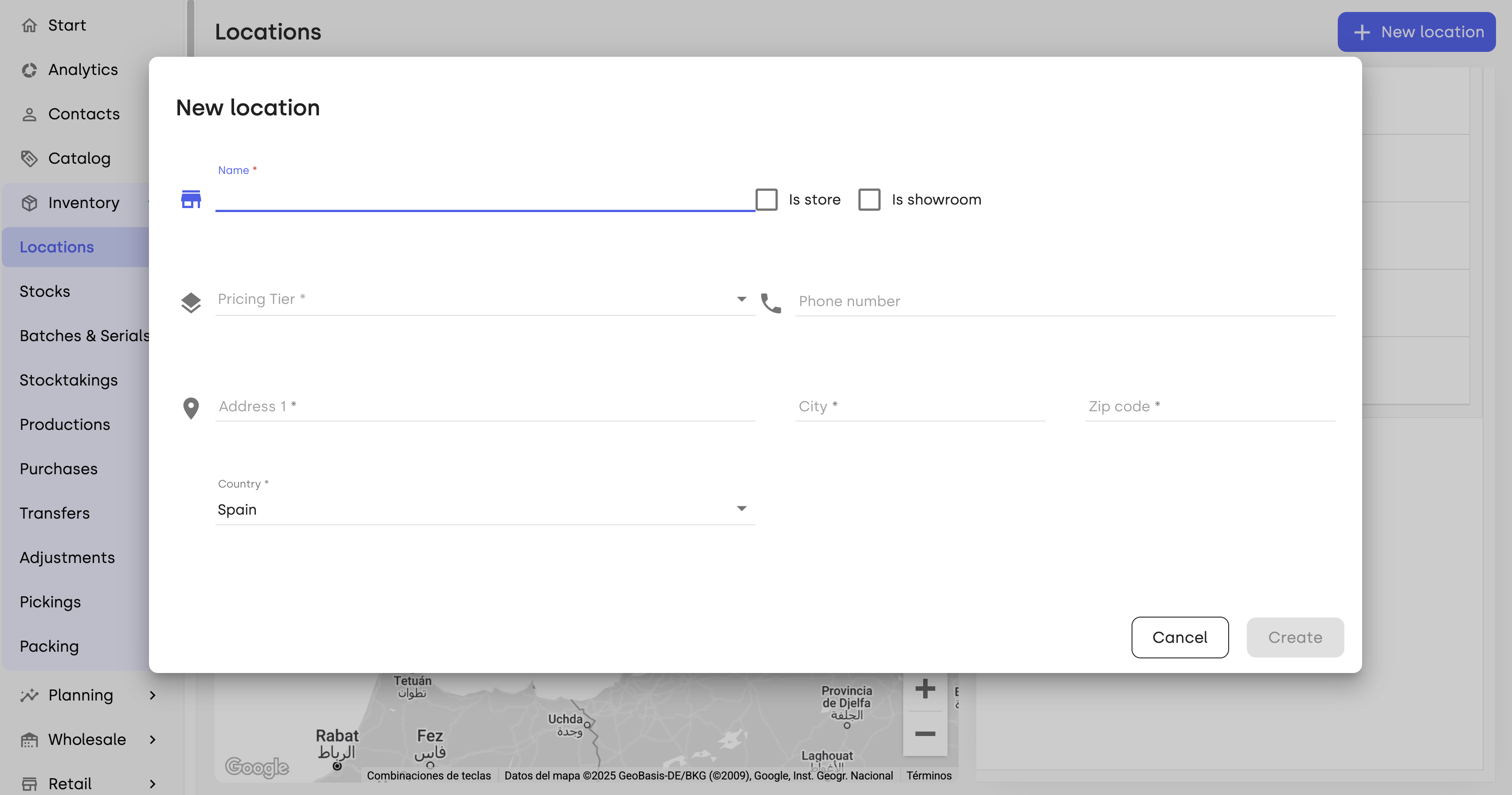
Task: Cancel the New location dialog
Action: click(x=1180, y=638)
